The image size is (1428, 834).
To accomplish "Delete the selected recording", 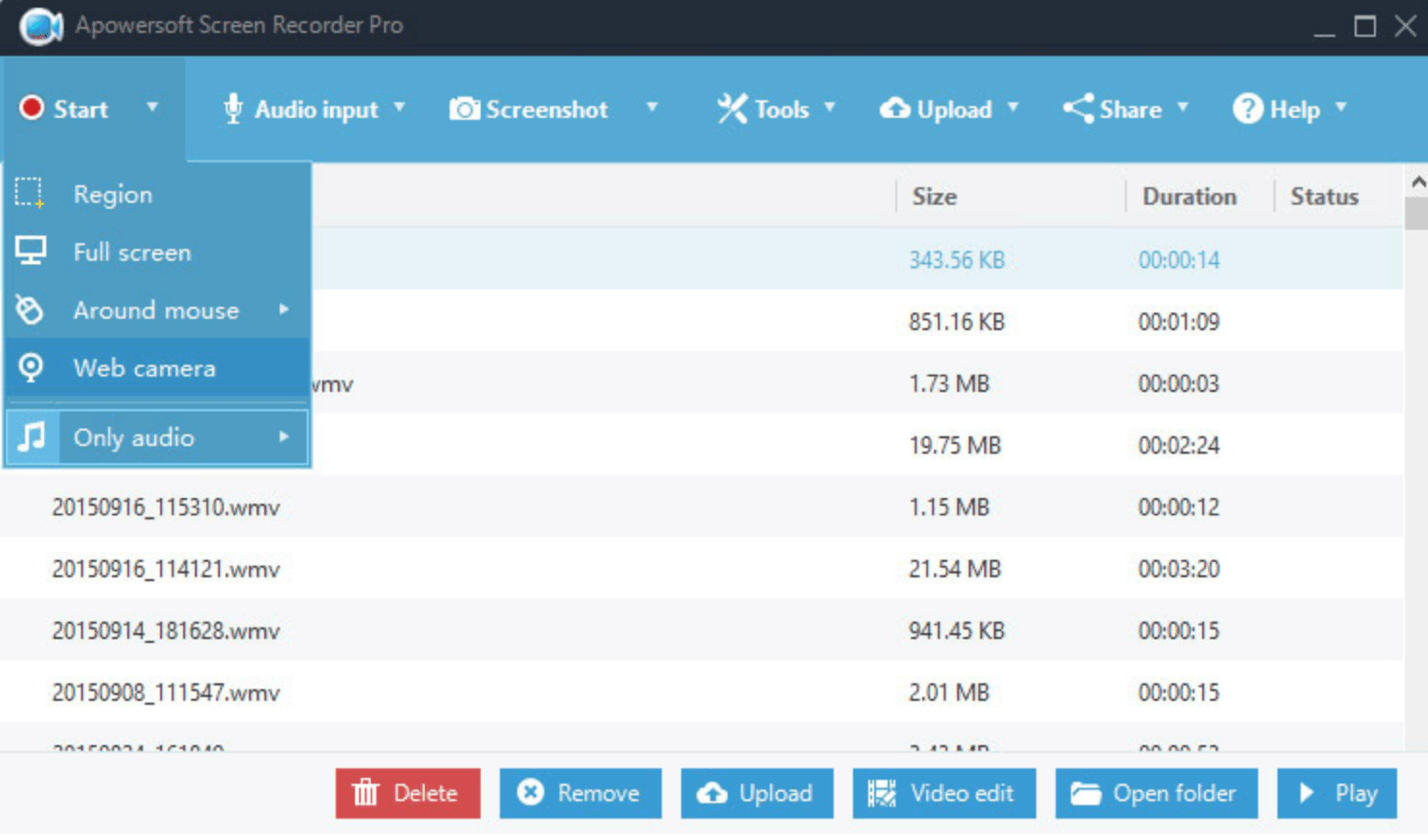I will tap(408, 794).
